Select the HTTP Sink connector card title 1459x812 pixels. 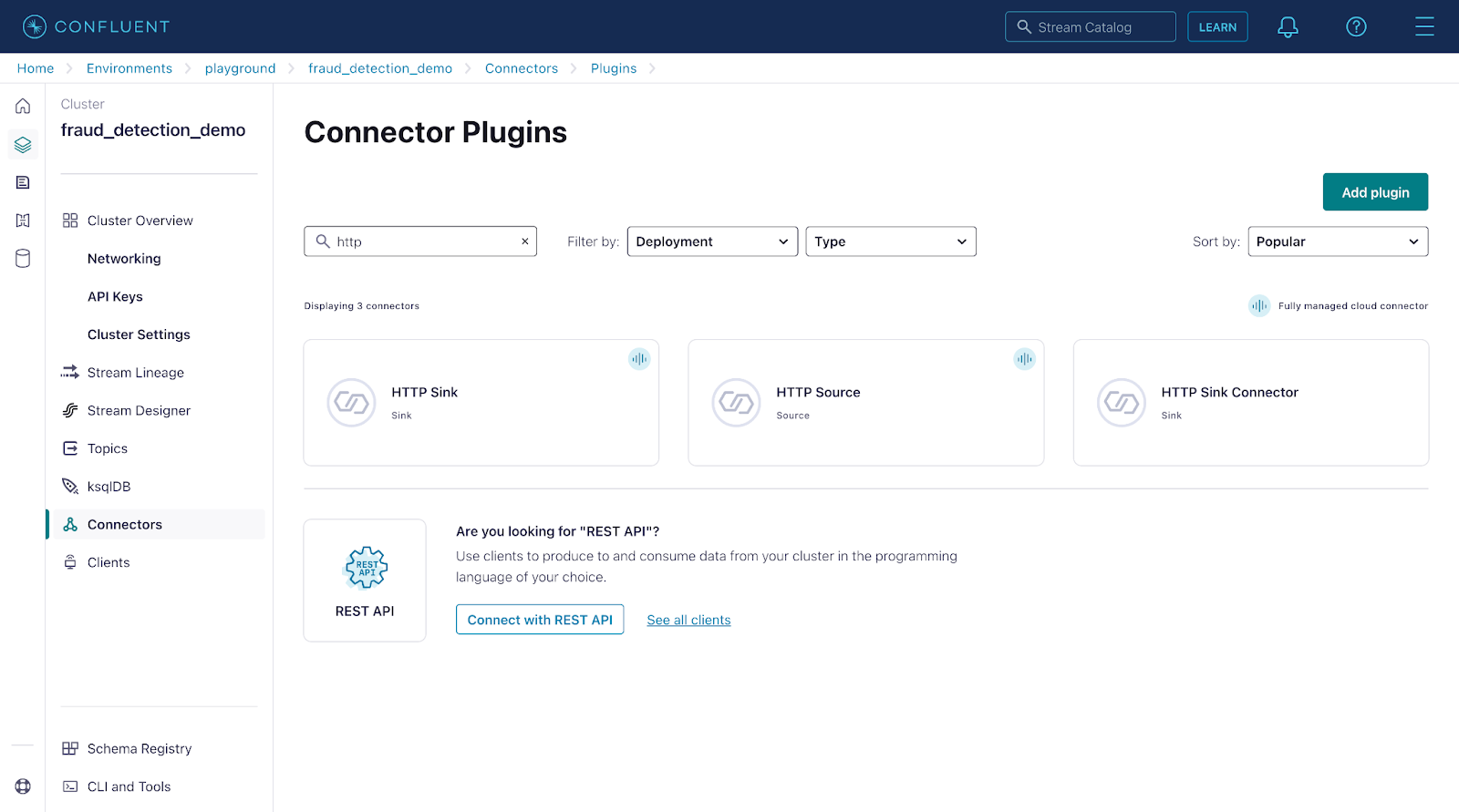[425, 392]
